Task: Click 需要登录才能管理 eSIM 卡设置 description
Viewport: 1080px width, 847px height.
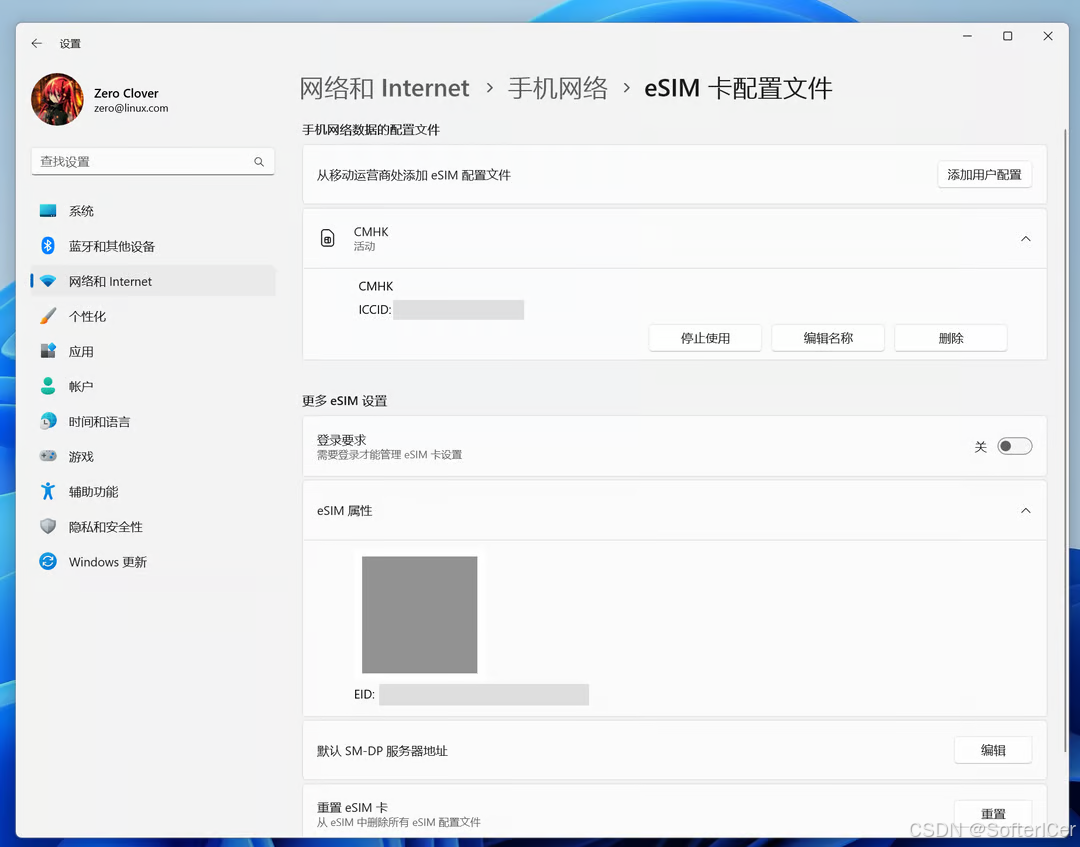Action: pyautogui.click(x=389, y=455)
